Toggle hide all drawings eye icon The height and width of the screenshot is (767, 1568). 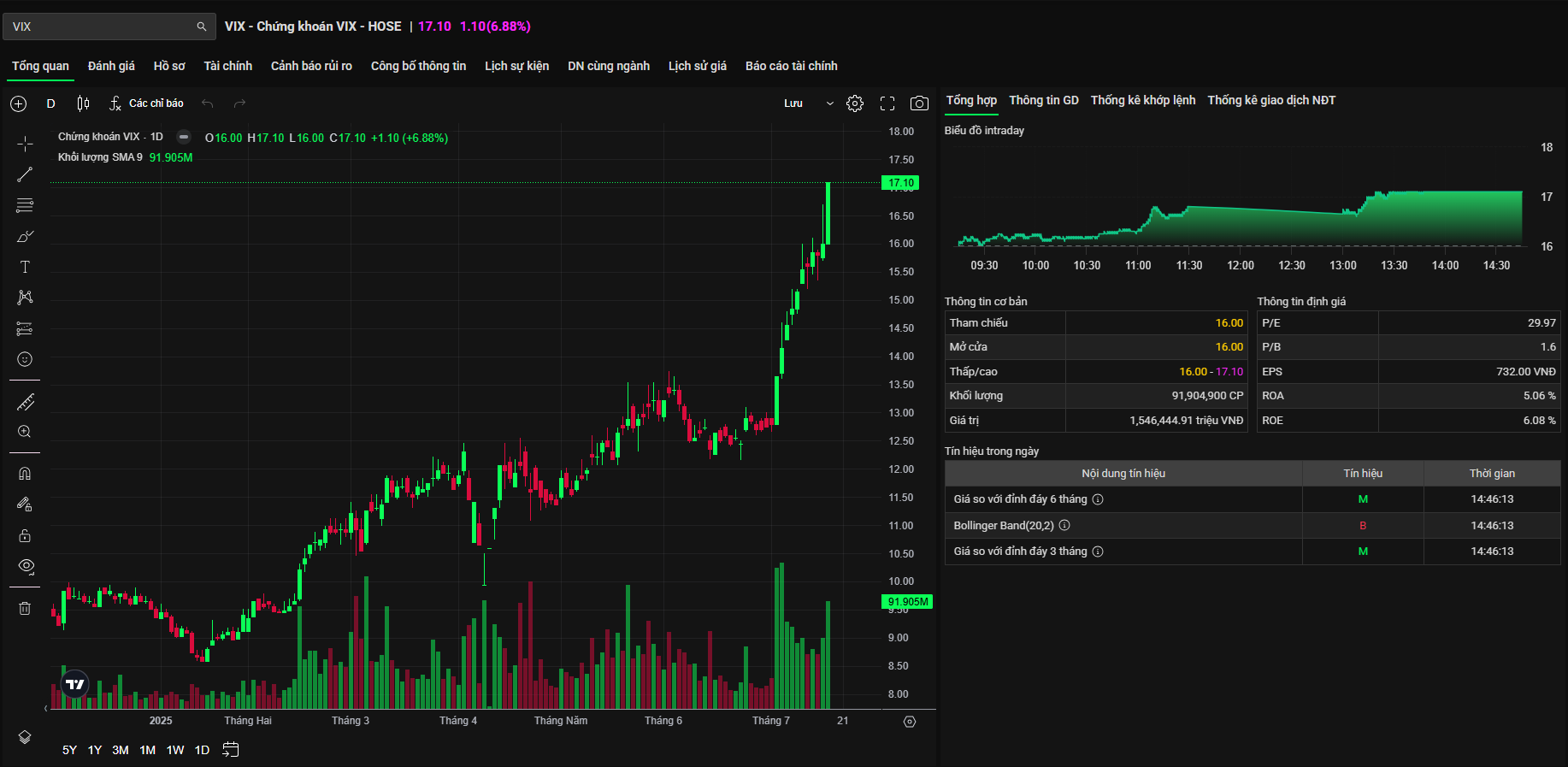pos(25,566)
